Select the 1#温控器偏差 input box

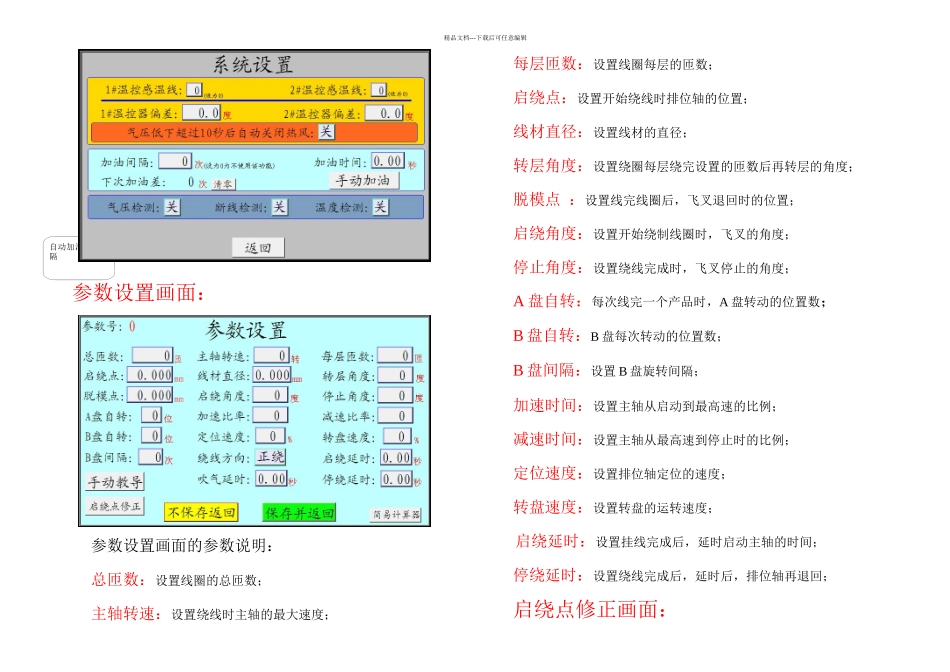(x=202, y=113)
